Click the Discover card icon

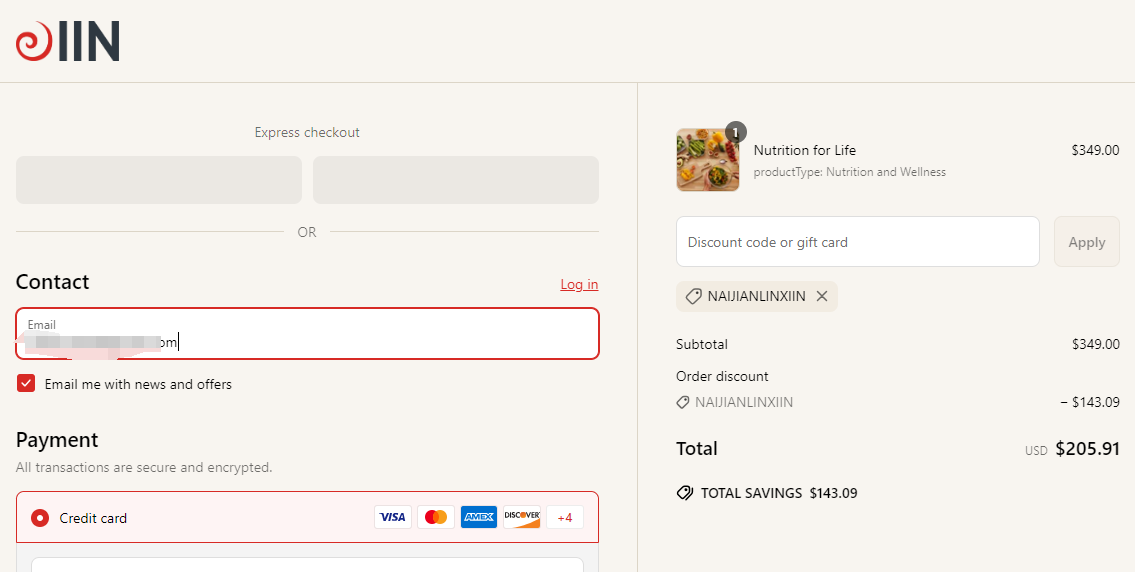tap(522, 517)
